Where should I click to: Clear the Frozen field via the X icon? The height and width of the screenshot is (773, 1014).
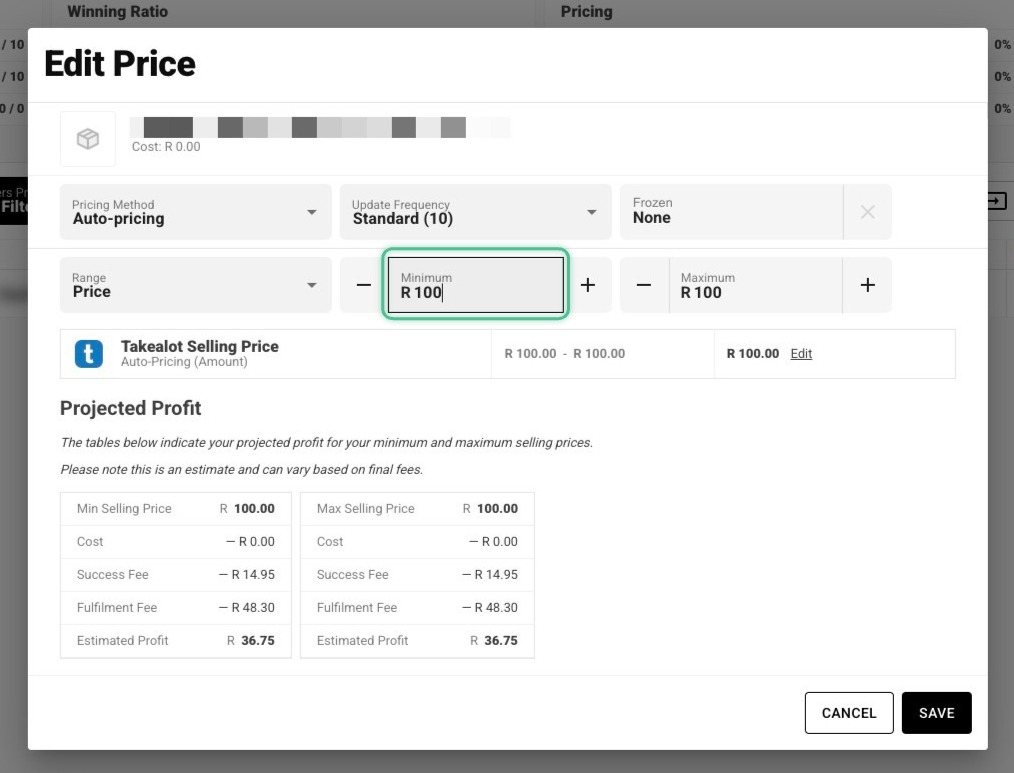(868, 212)
